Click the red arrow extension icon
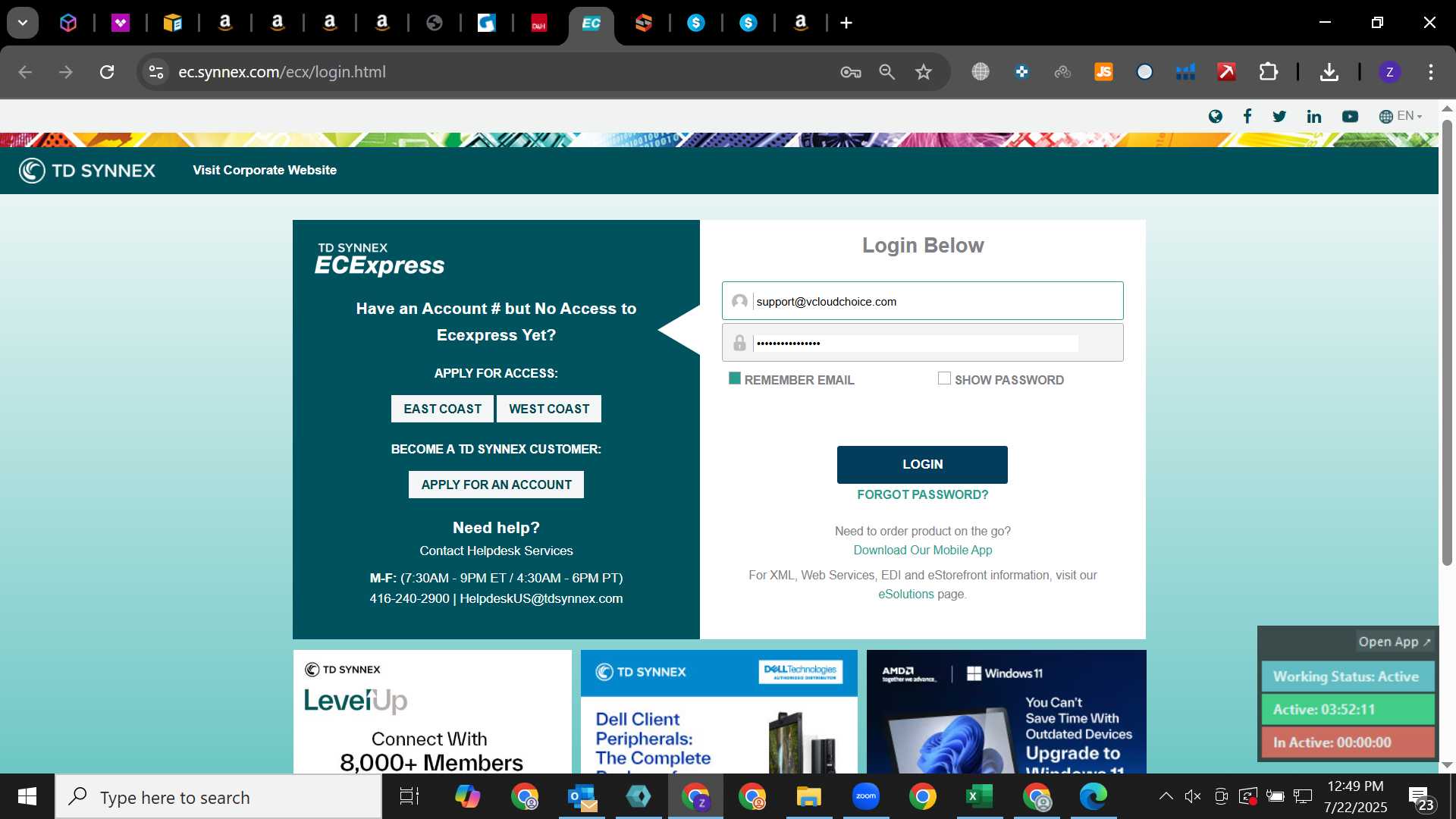 coord(1226,72)
